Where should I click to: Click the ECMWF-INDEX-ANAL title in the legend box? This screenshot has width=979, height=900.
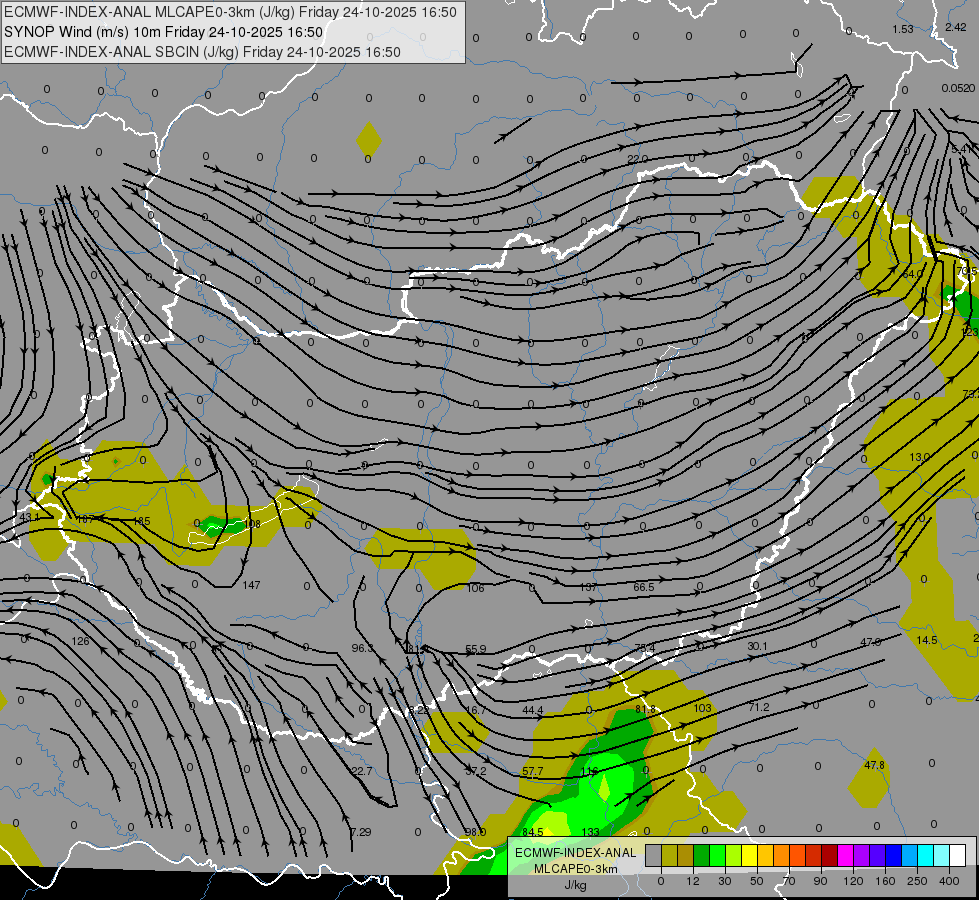click(575, 853)
